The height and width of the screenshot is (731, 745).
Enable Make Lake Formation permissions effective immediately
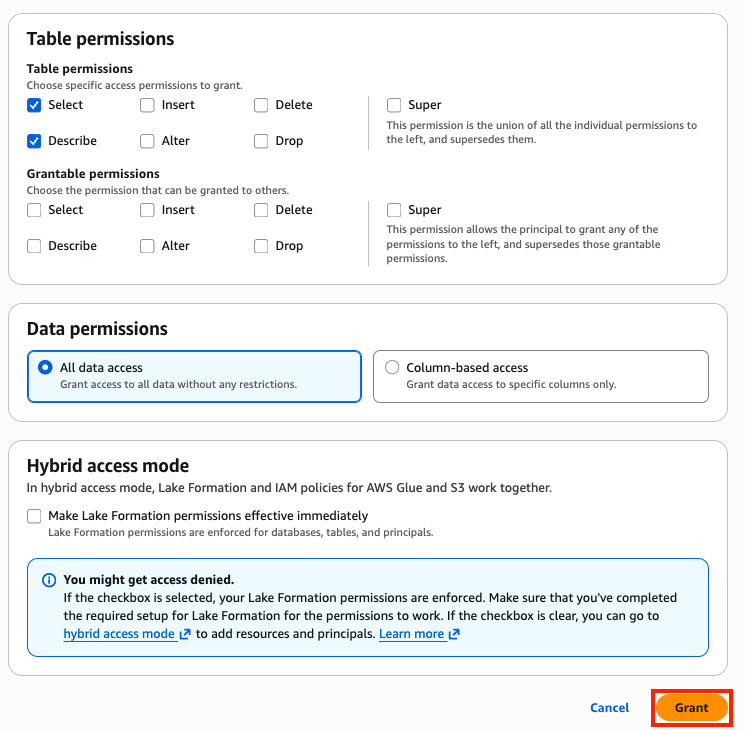pos(34,516)
